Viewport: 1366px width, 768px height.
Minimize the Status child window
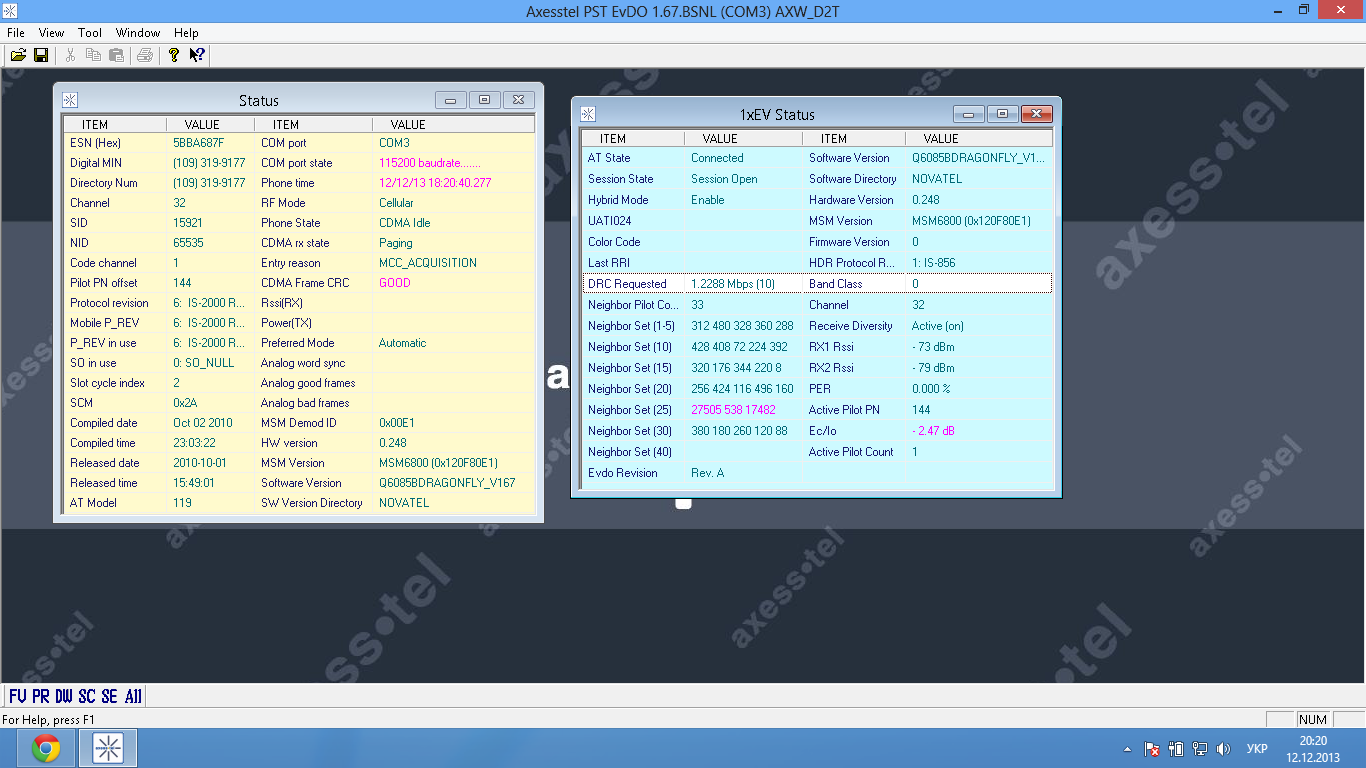pos(451,100)
